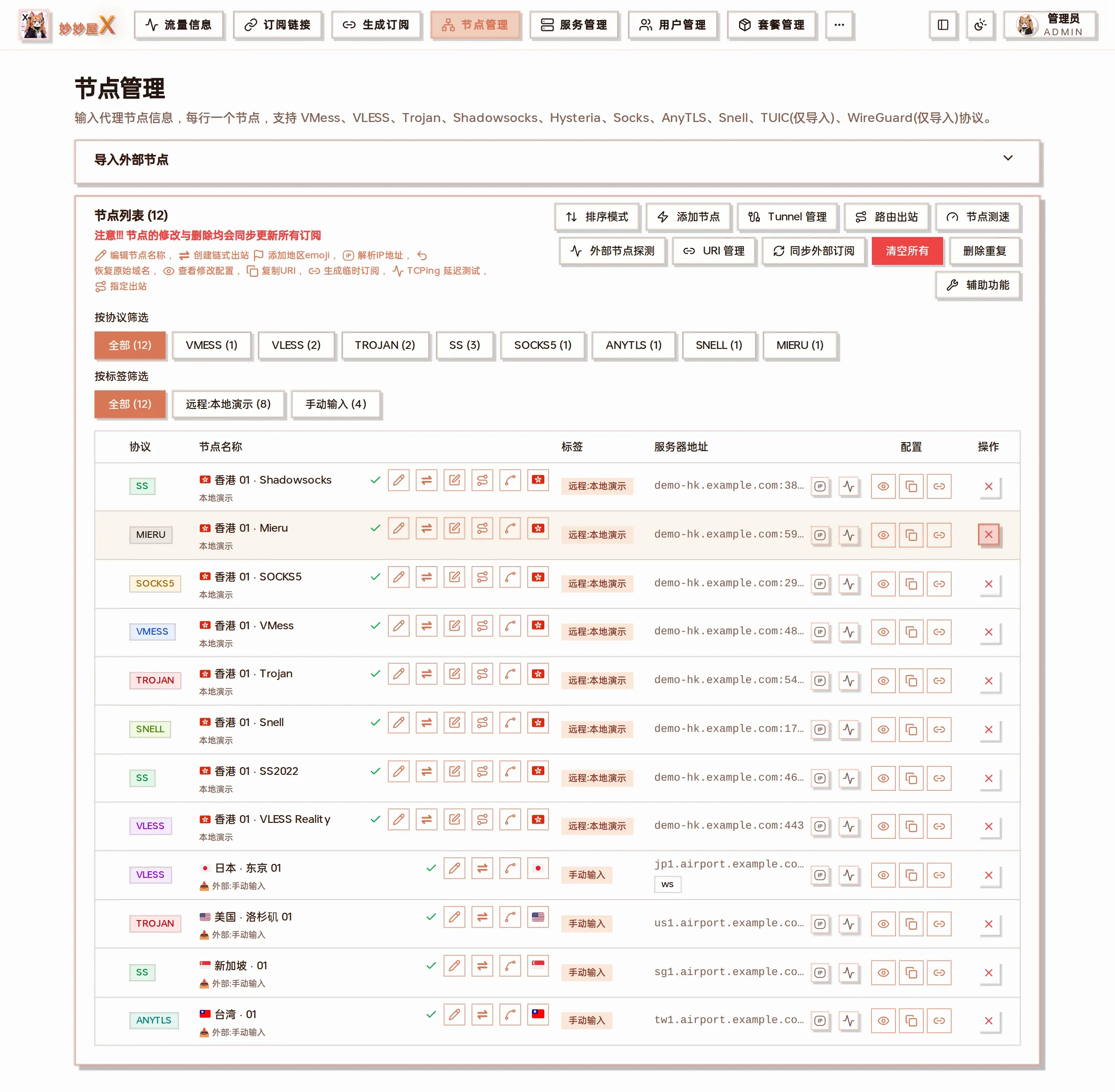Open Tunnel 管理
The image size is (1115, 1092).
click(787, 217)
